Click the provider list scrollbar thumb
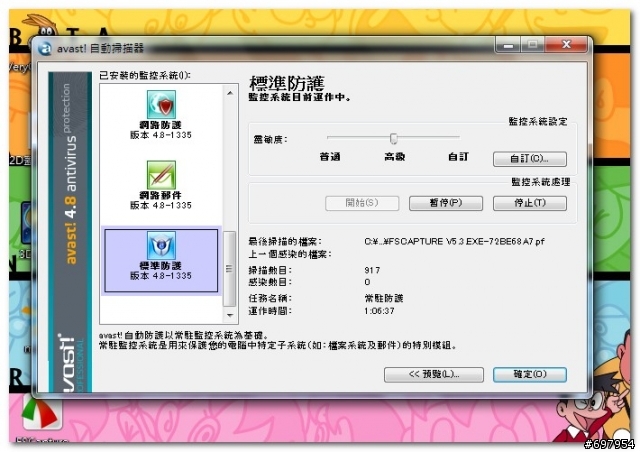 (230, 269)
